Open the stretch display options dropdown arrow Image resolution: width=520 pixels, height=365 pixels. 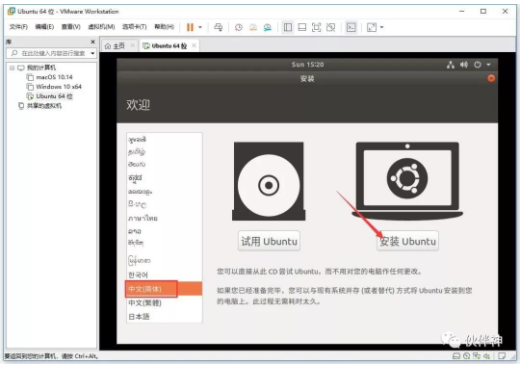pos(382,27)
